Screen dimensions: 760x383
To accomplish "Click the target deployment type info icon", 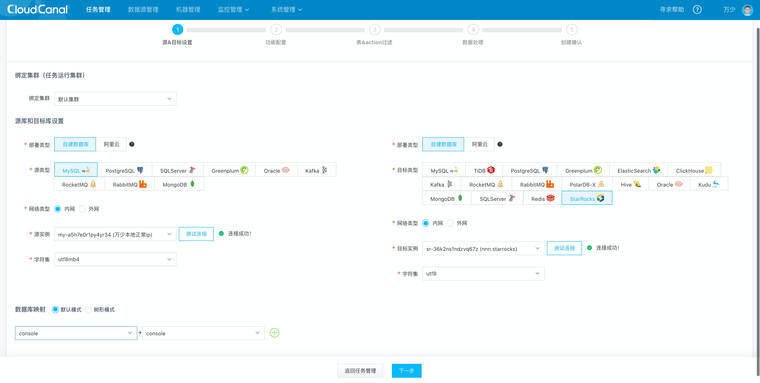I will [x=500, y=144].
